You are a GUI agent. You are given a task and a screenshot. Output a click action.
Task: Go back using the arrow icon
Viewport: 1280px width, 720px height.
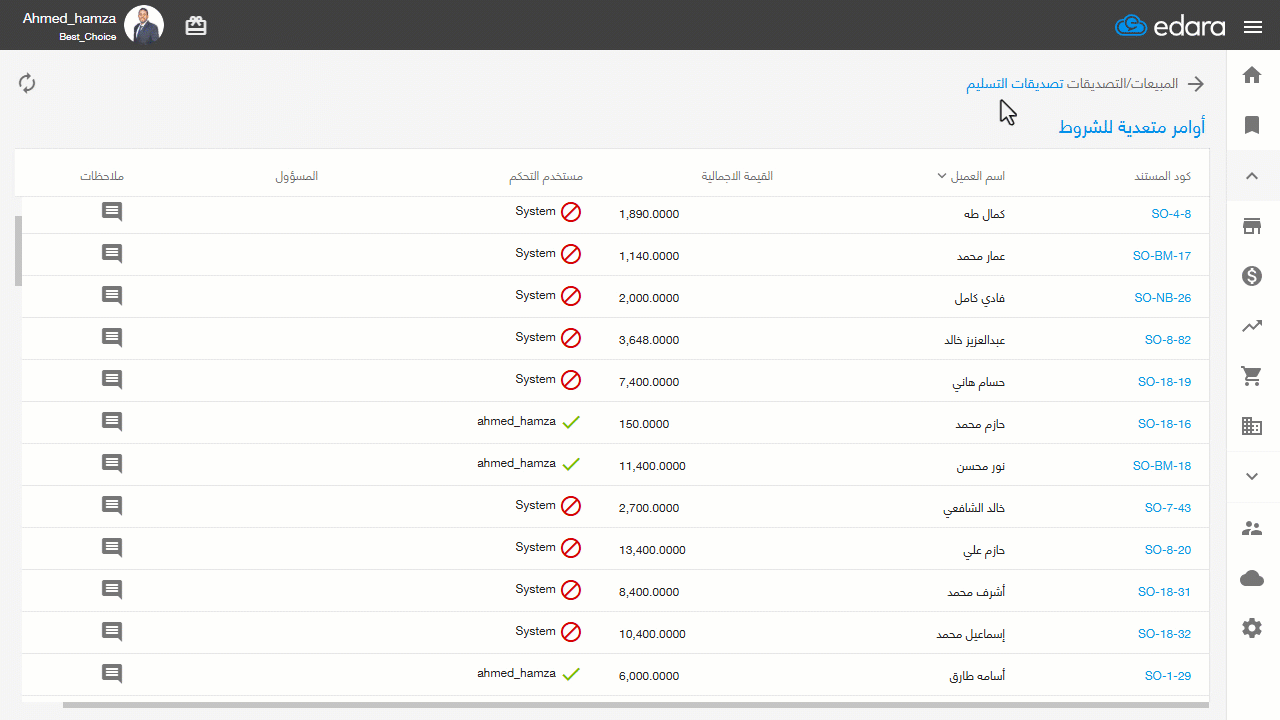click(1195, 84)
